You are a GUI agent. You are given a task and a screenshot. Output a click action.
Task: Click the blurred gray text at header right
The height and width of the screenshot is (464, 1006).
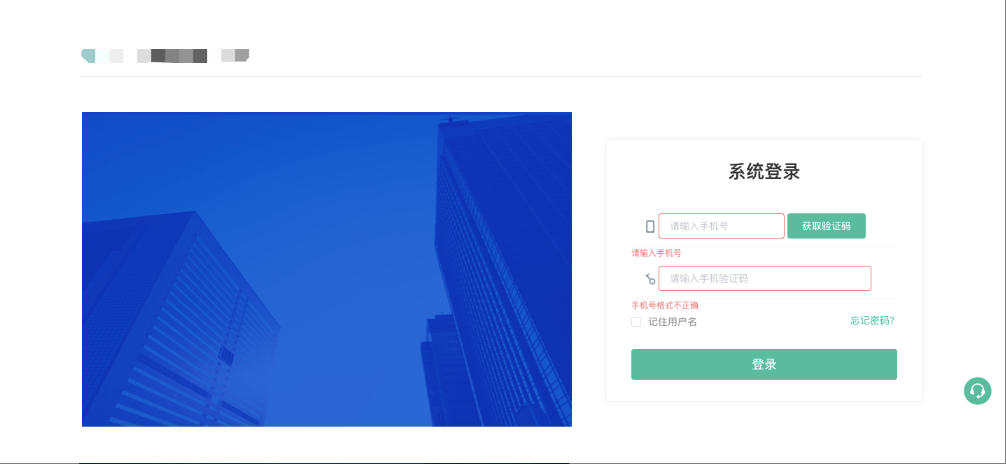pos(235,56)
